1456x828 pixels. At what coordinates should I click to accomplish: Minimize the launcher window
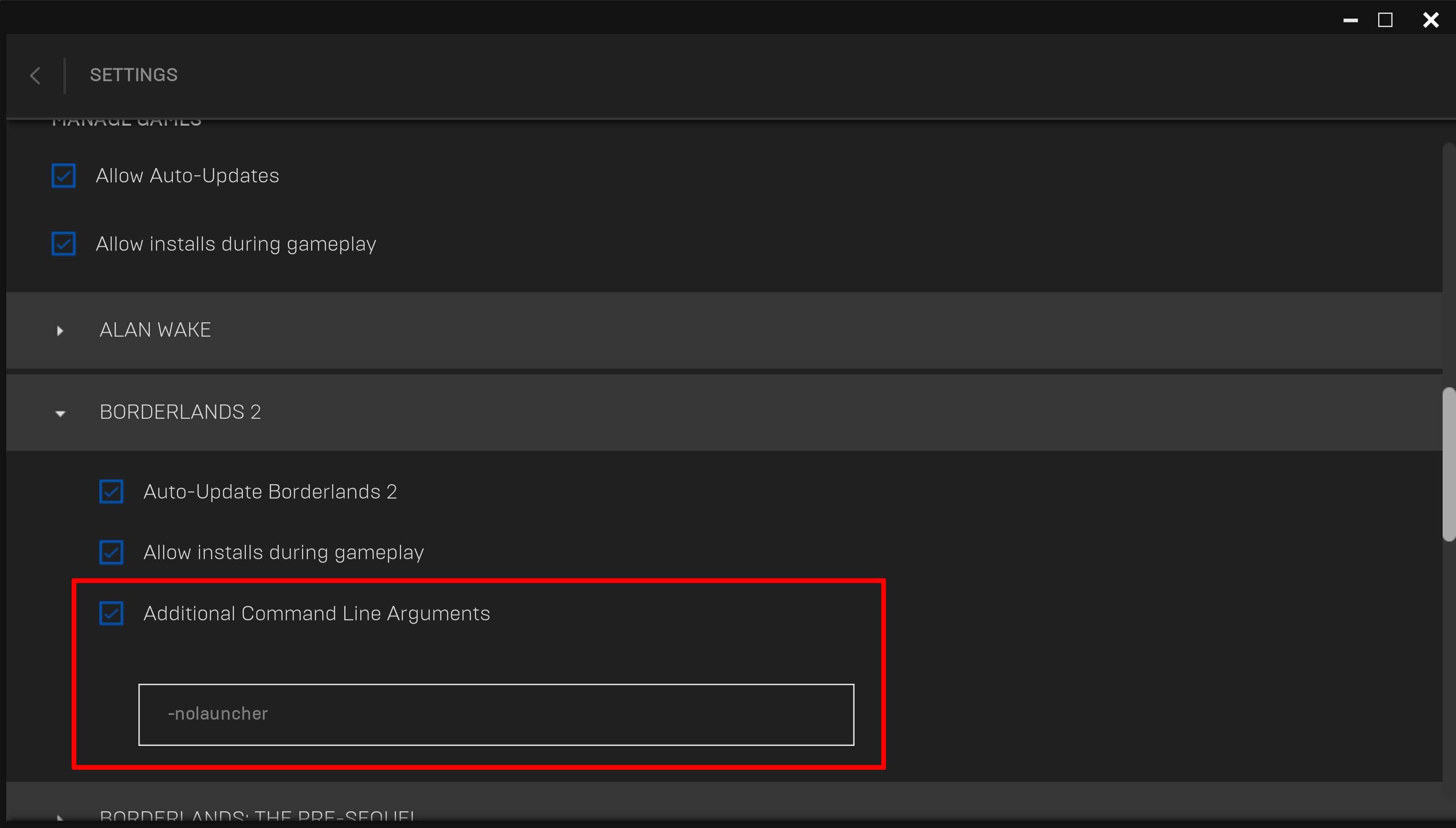[1351, 21]
